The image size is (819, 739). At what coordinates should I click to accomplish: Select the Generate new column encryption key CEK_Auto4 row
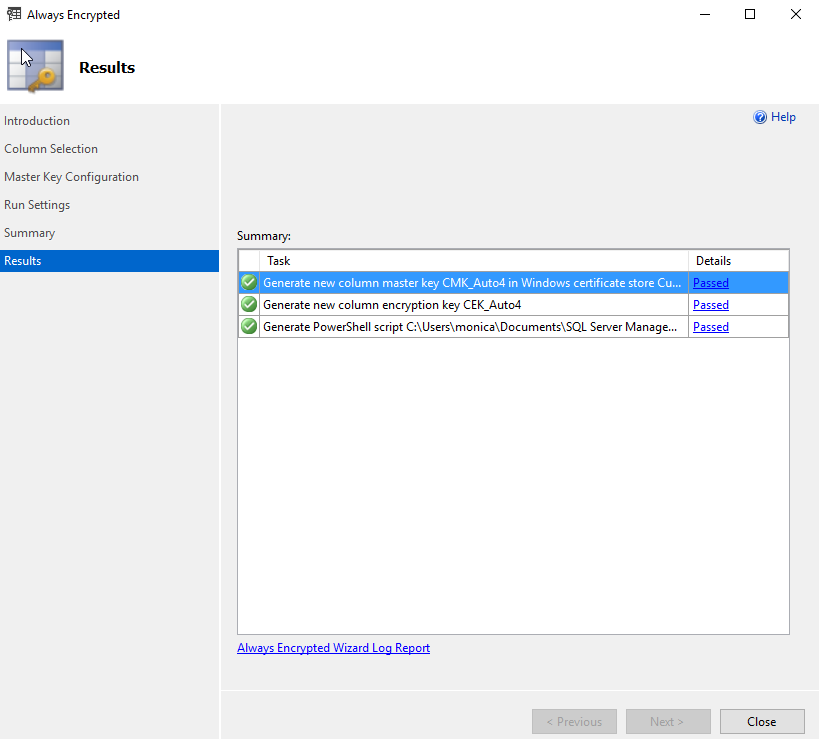513,304
